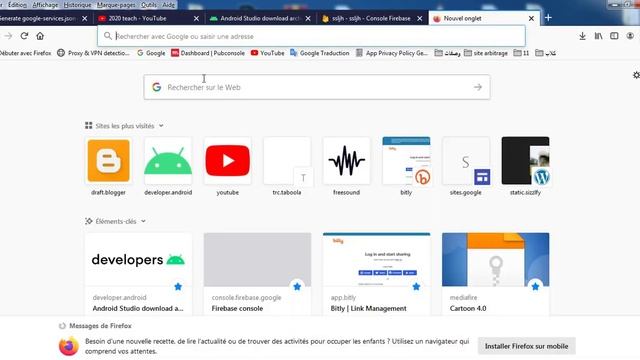This screenshot has width=640, height=360.
Task: Switch to Generate google-services.json tab
Action: click(x=39, y=18)
